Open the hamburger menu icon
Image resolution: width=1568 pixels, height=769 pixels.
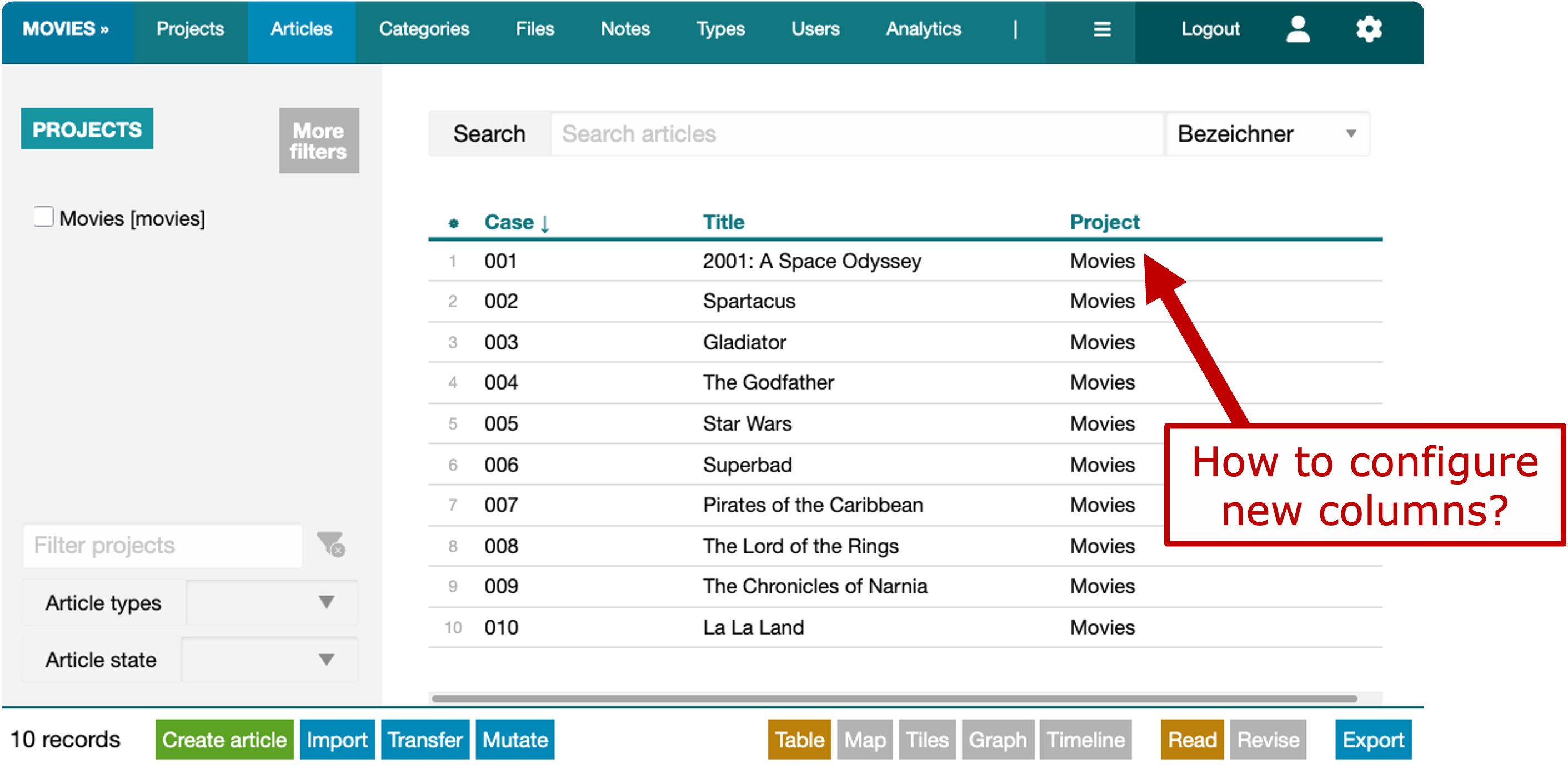click(1102, 29)
